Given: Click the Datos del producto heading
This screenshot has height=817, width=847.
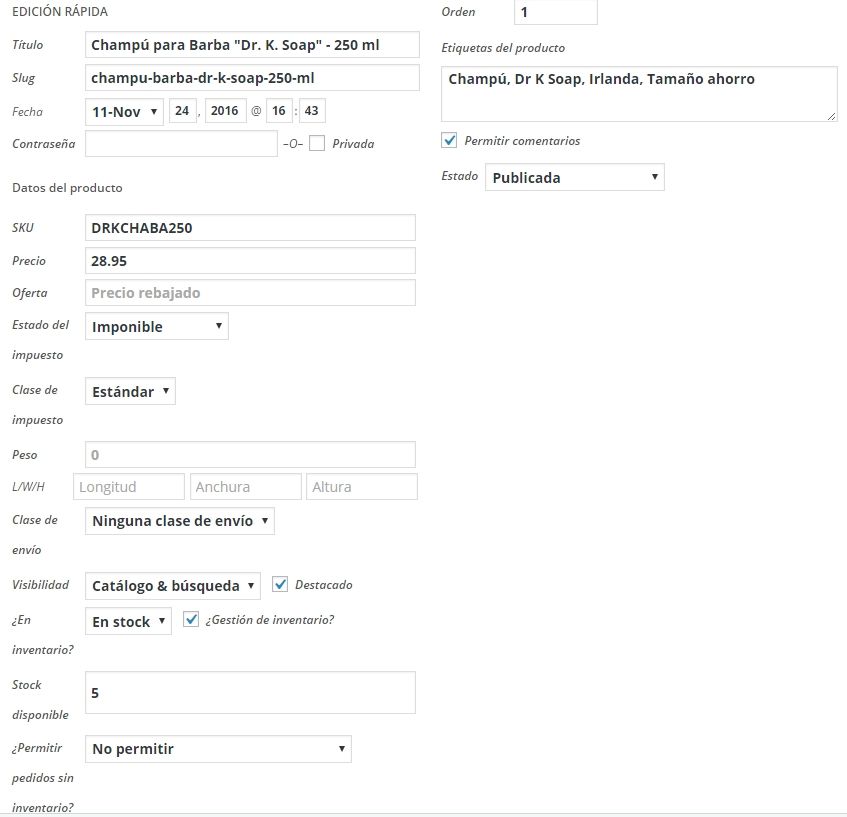Looking at the screenshot, I should tap(67, 188).
